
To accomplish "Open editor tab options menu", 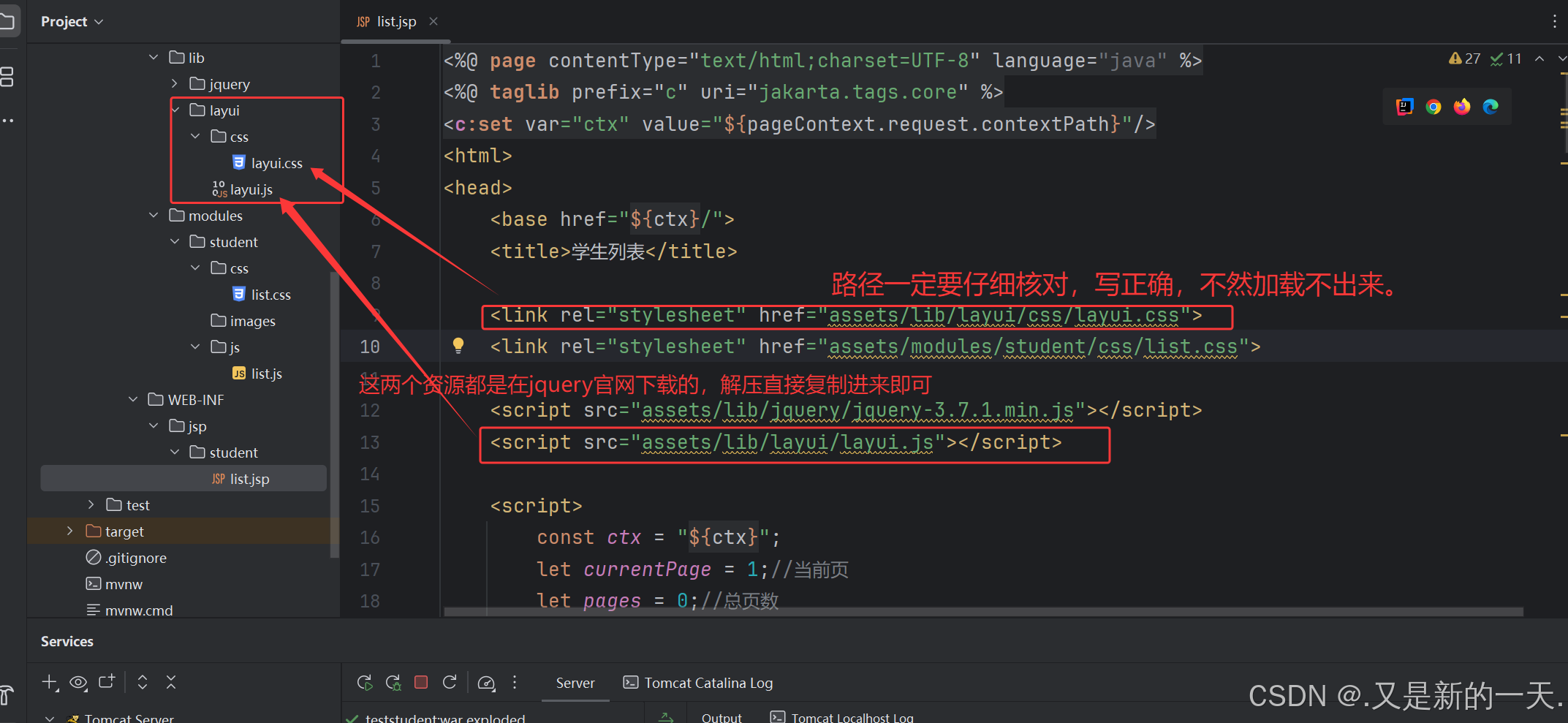I will (x=1554, y=22).
